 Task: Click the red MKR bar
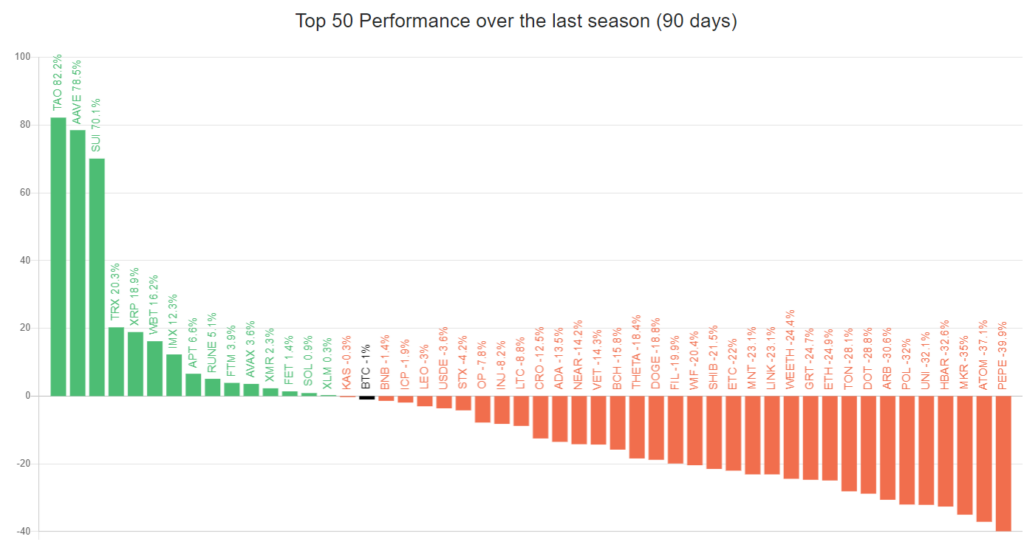965,455
